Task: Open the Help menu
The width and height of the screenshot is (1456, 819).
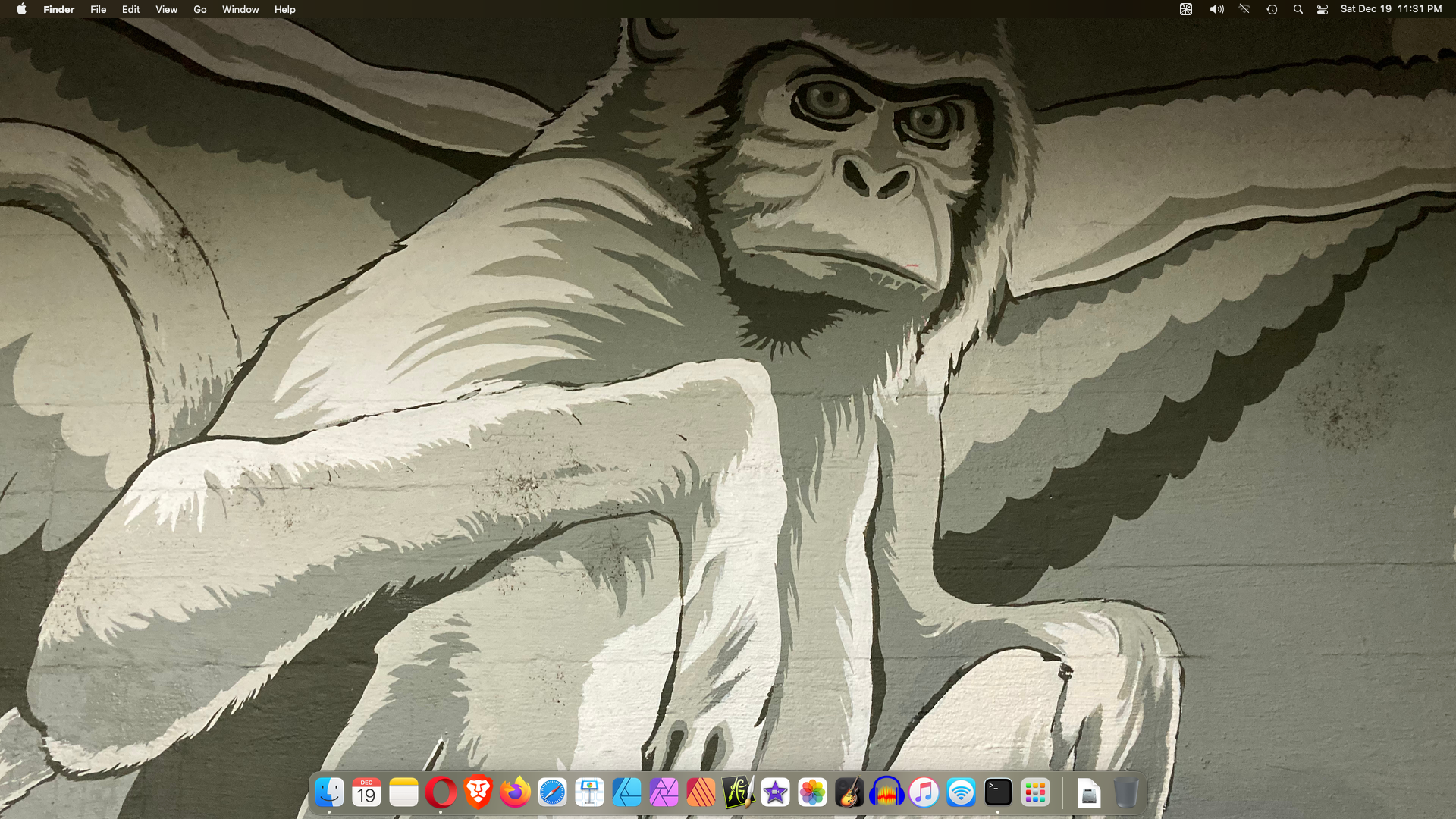Action: coord(284,9)
